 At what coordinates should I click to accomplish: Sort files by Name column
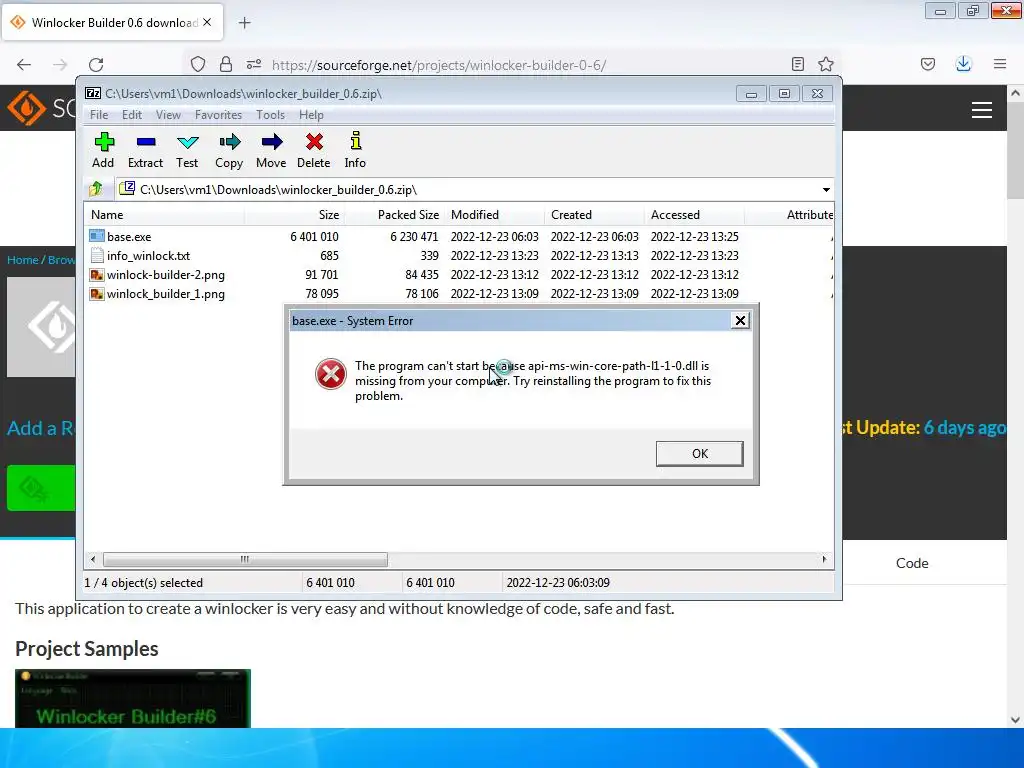coord(165,215)
